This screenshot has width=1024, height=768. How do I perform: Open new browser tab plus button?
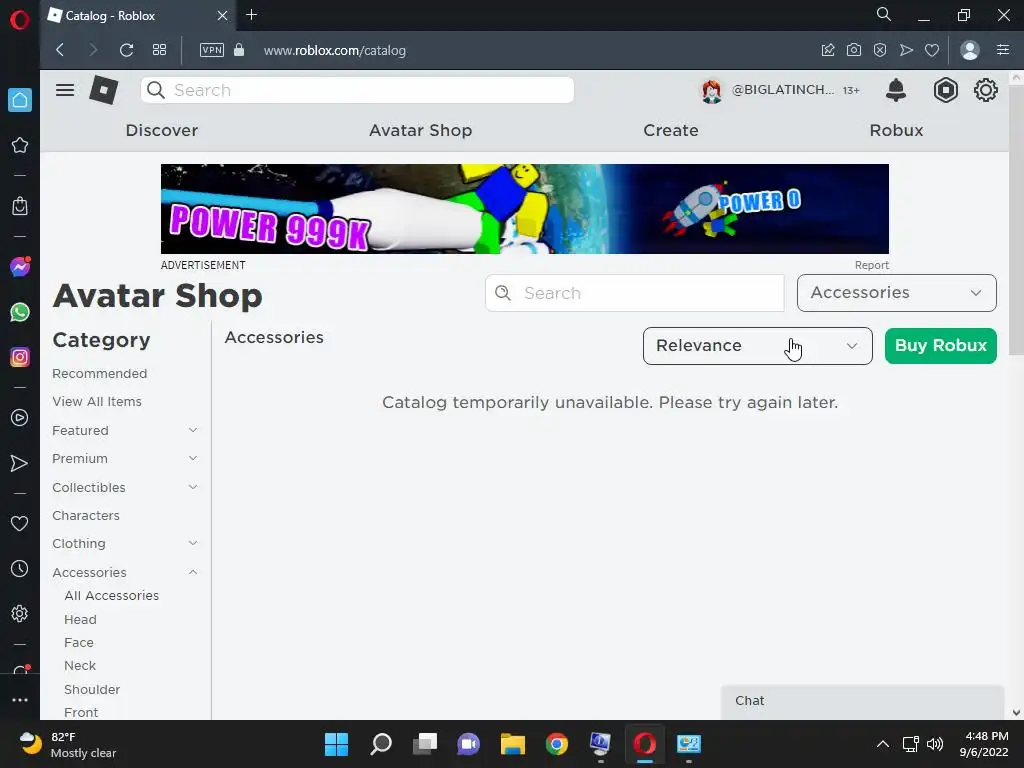point(251,15)
